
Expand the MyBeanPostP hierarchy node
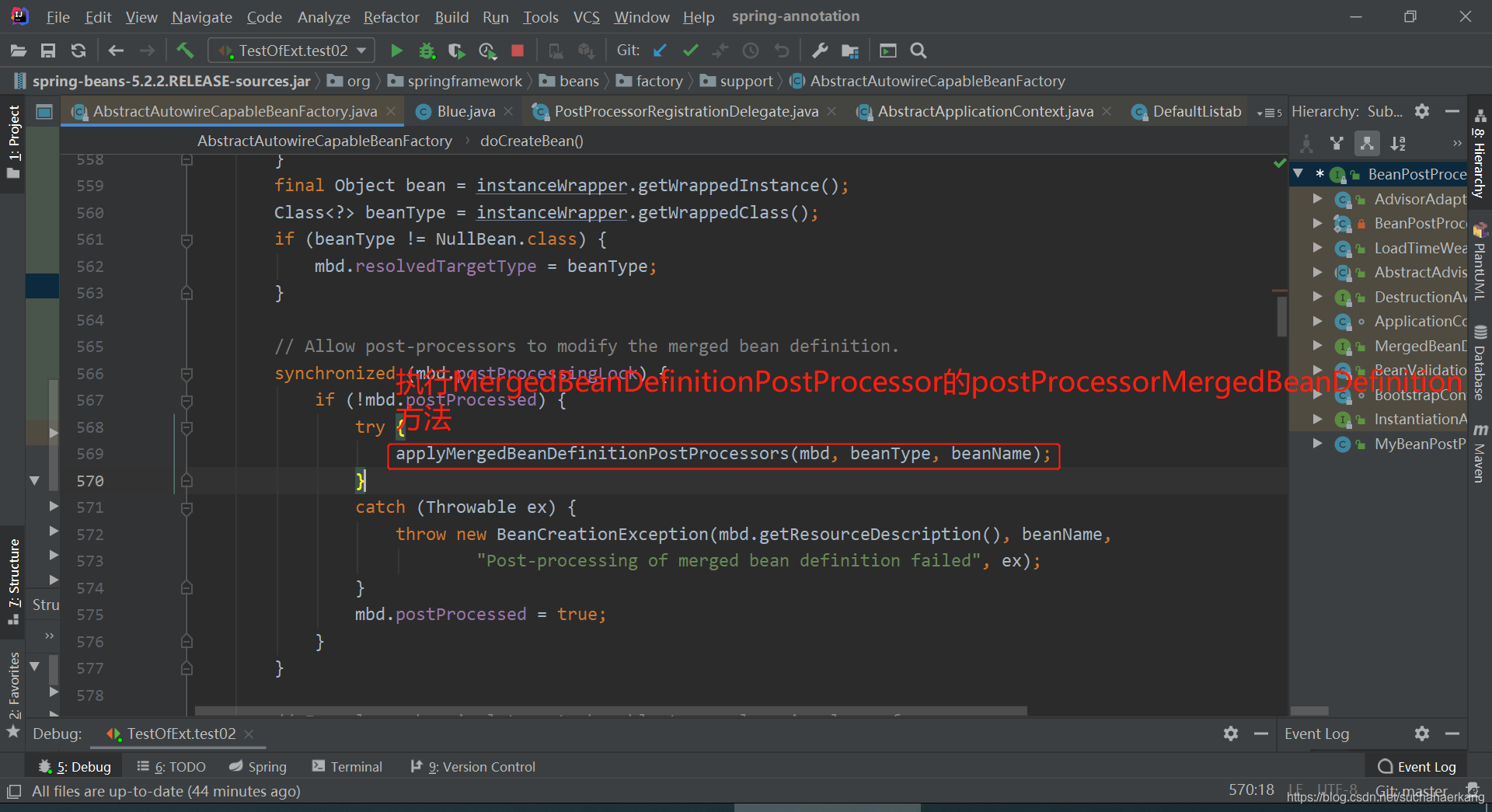tap(1317, 444)
